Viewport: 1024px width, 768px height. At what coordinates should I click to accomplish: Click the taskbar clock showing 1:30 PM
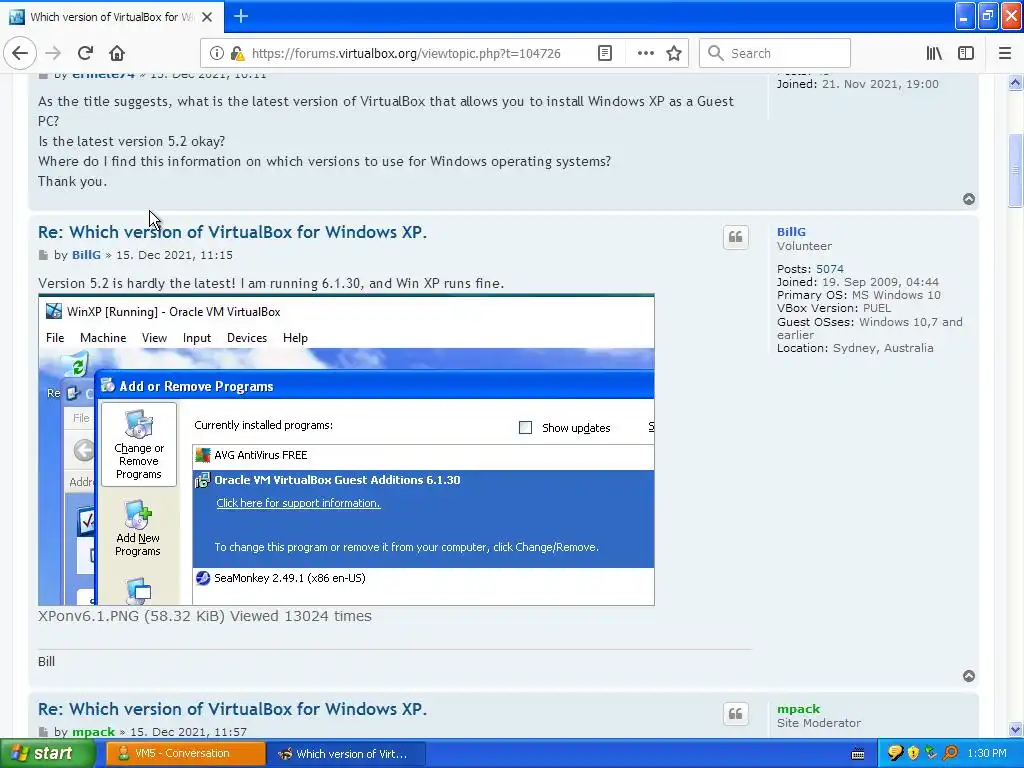pyautogui.click(x=987, y=754)
